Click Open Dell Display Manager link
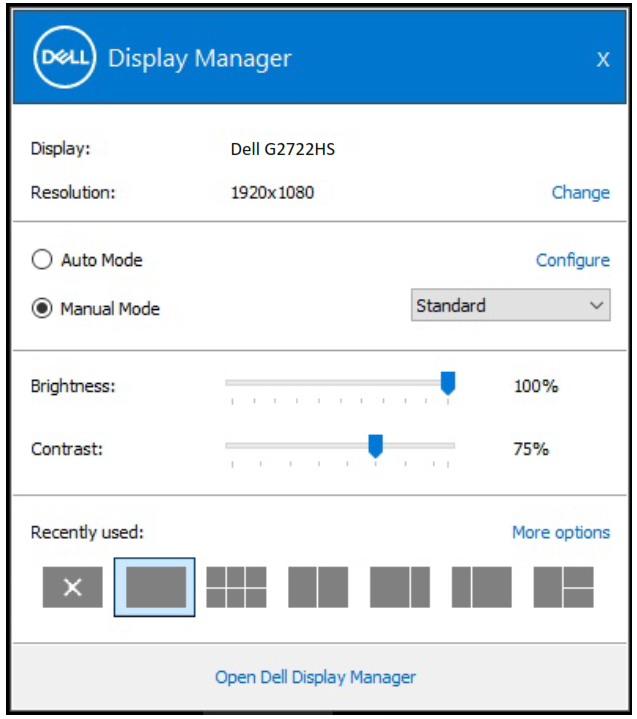 tap(315, 677)
